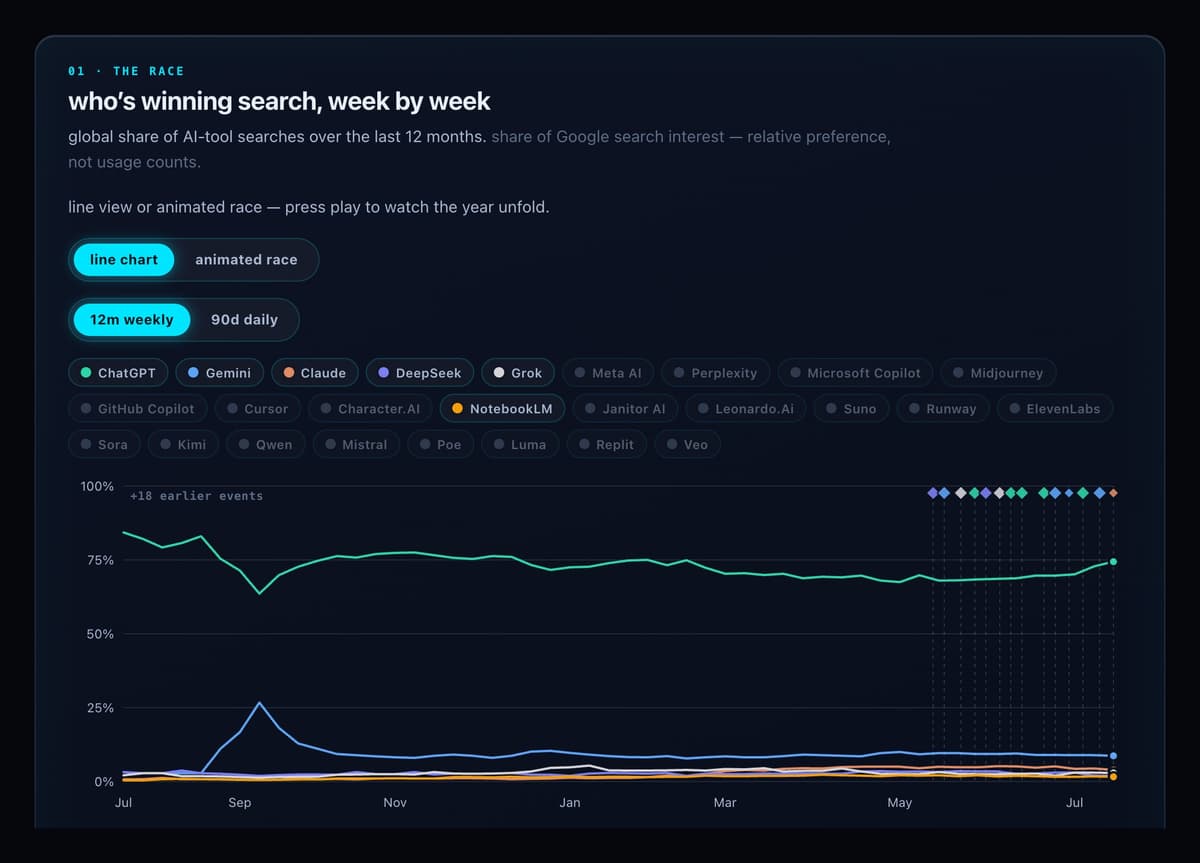Screen dimensions: 1200x863
Task: Select the 12m weekly range
Action: coord(132,320)
